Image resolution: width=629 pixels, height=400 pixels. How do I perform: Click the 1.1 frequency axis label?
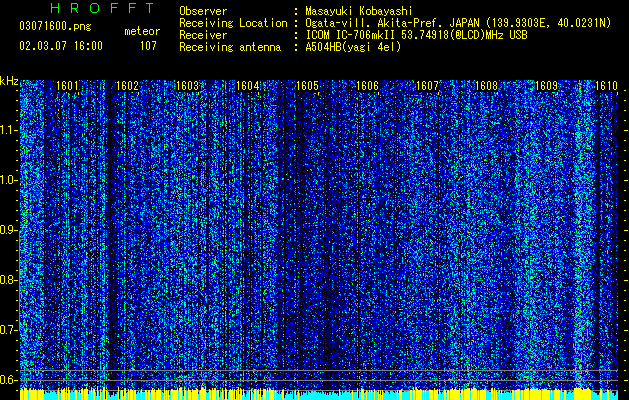pos(8,130)
